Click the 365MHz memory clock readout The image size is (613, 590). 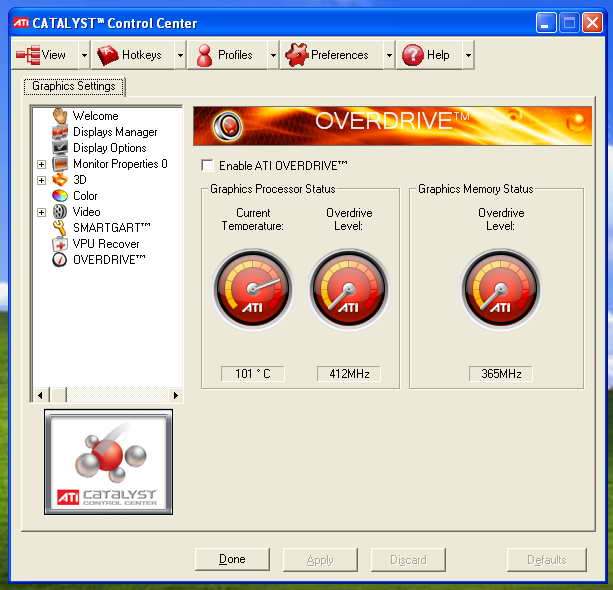tap(501, 373)
